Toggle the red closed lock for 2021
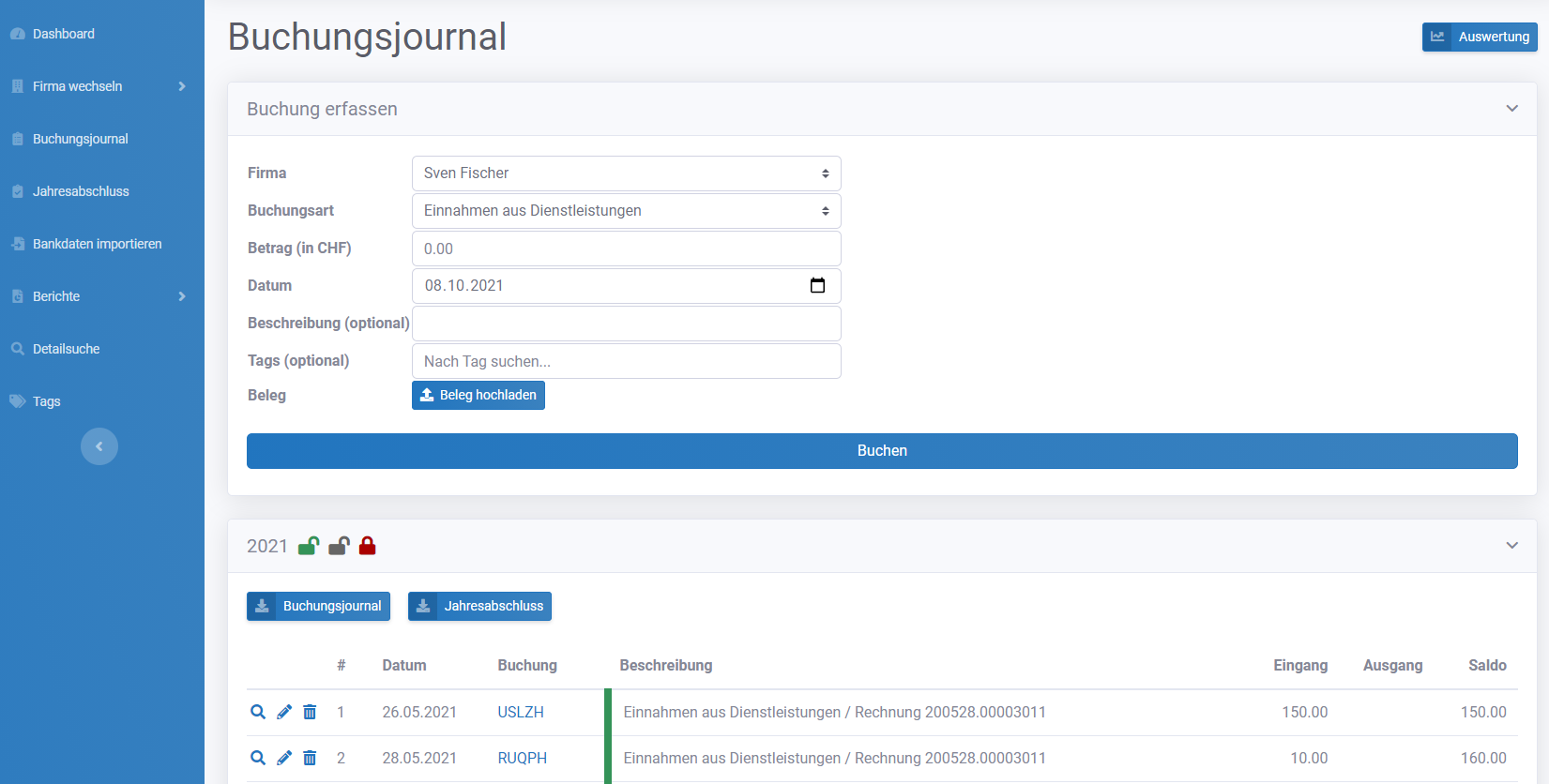 coord(367,546)
